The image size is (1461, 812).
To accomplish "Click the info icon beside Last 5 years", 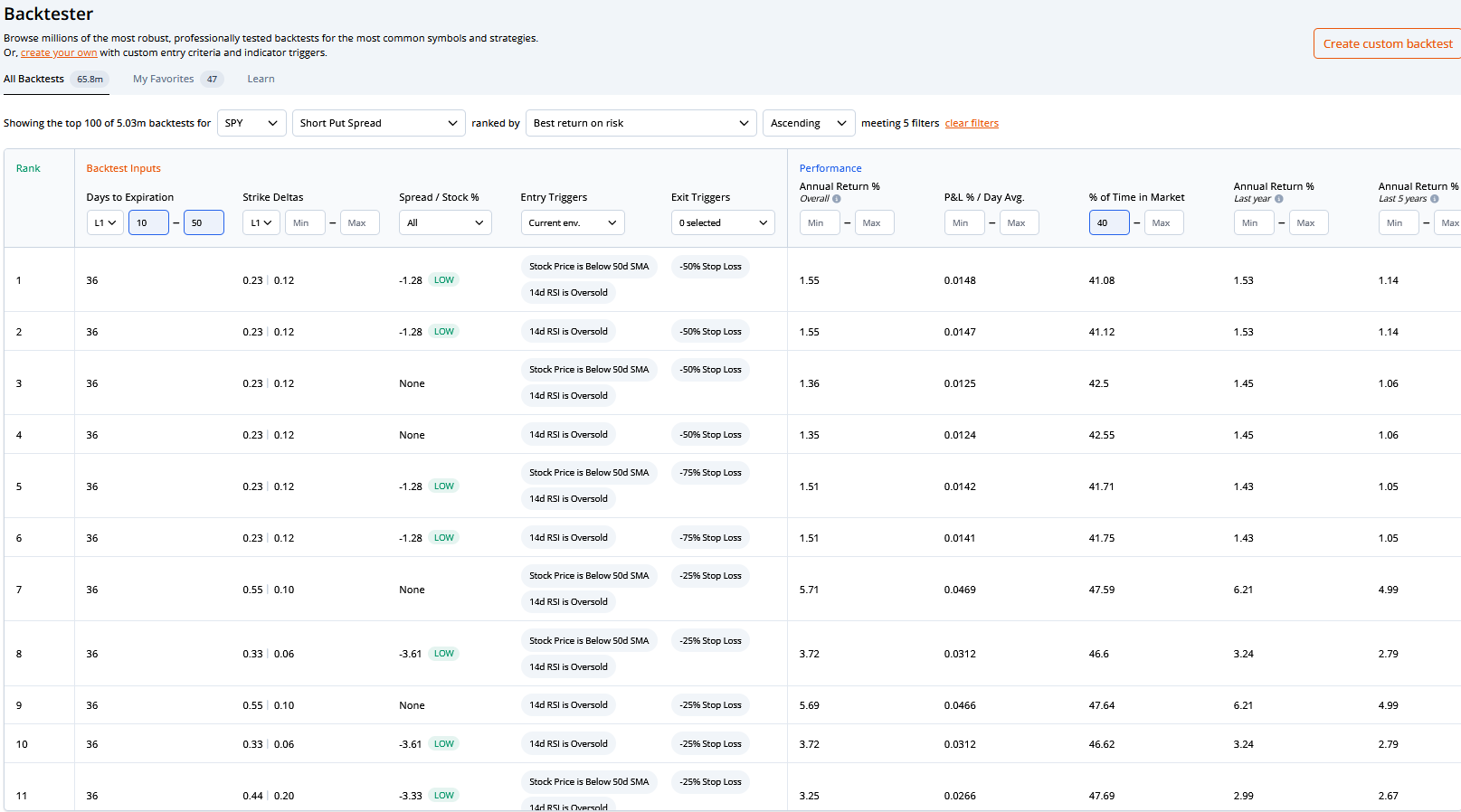I will [x=1435, y=199].
